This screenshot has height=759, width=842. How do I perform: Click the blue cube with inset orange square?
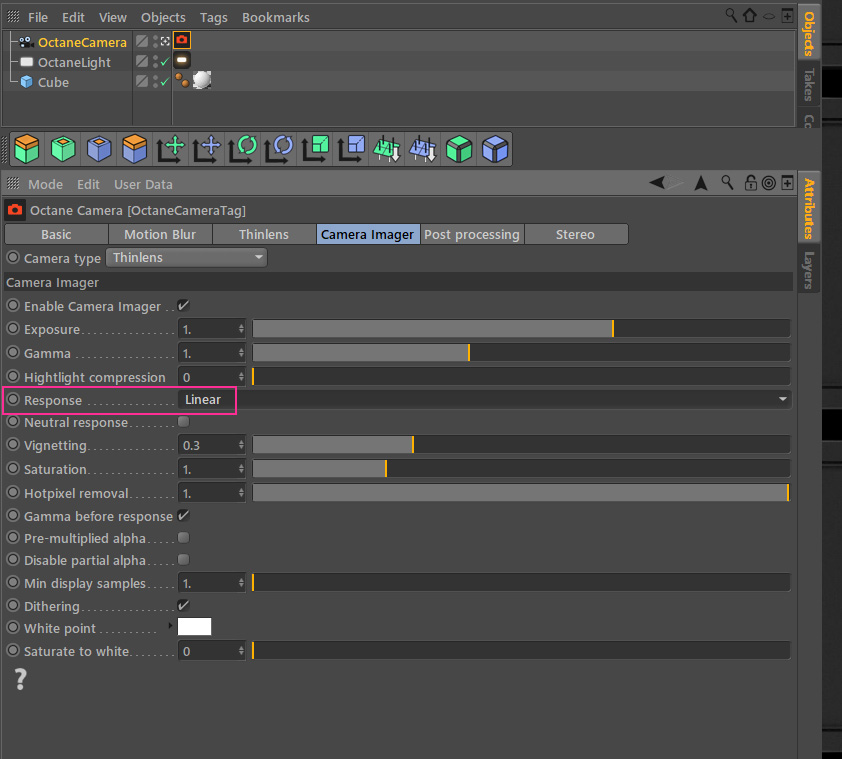(x=99, y=149)
